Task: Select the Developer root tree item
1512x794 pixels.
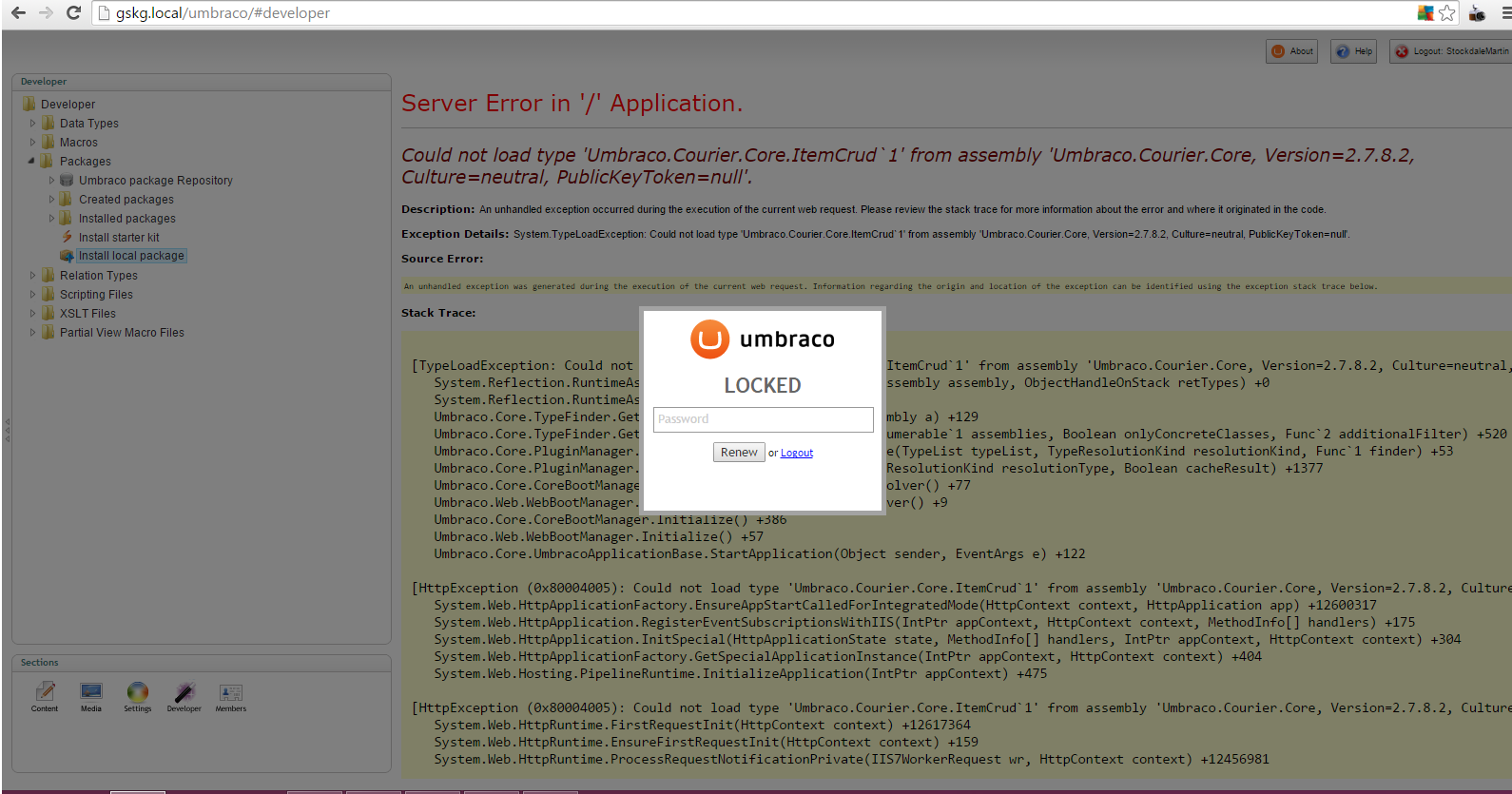Action: pos(68,105)
